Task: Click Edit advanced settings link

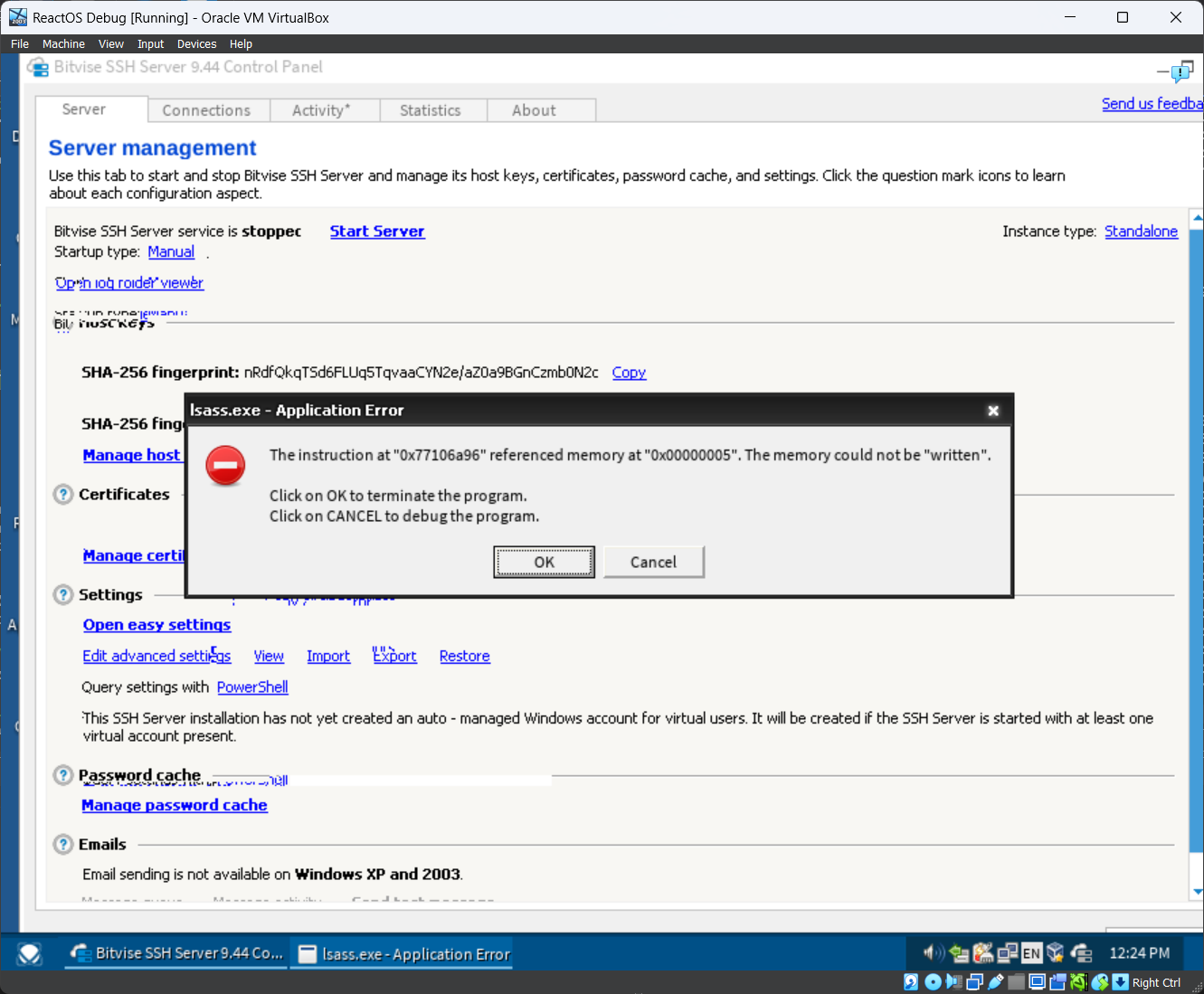Action: pyautogui.click(x=156, y=657)
